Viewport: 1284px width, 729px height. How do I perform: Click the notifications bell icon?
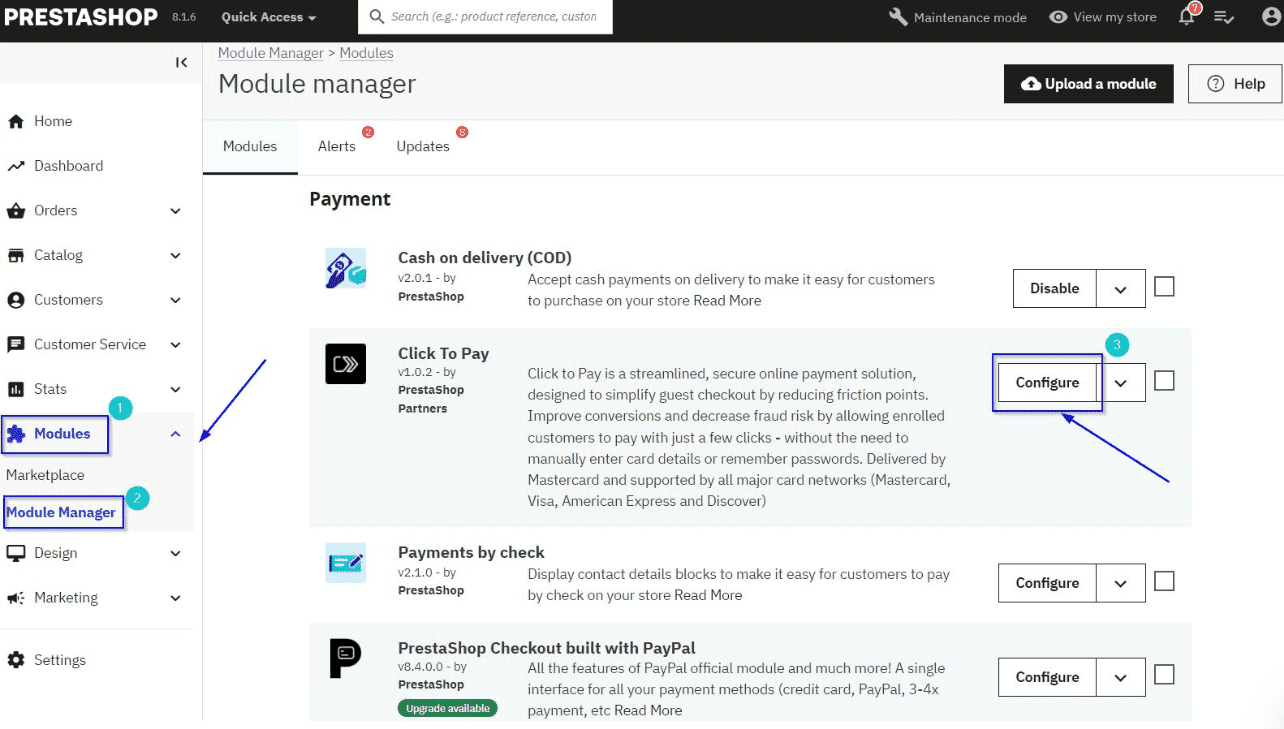coord(1185,16)
